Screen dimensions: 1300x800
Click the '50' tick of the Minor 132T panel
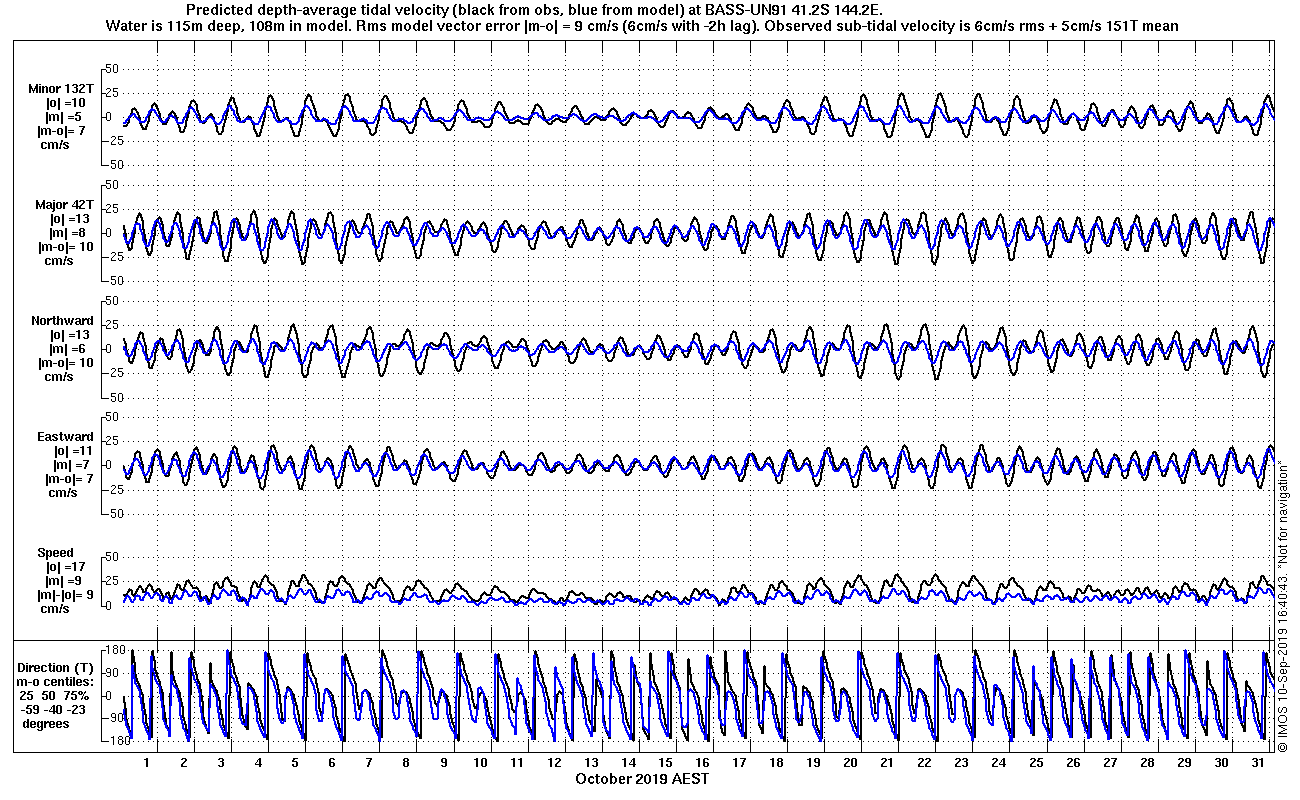coord(113,69)
